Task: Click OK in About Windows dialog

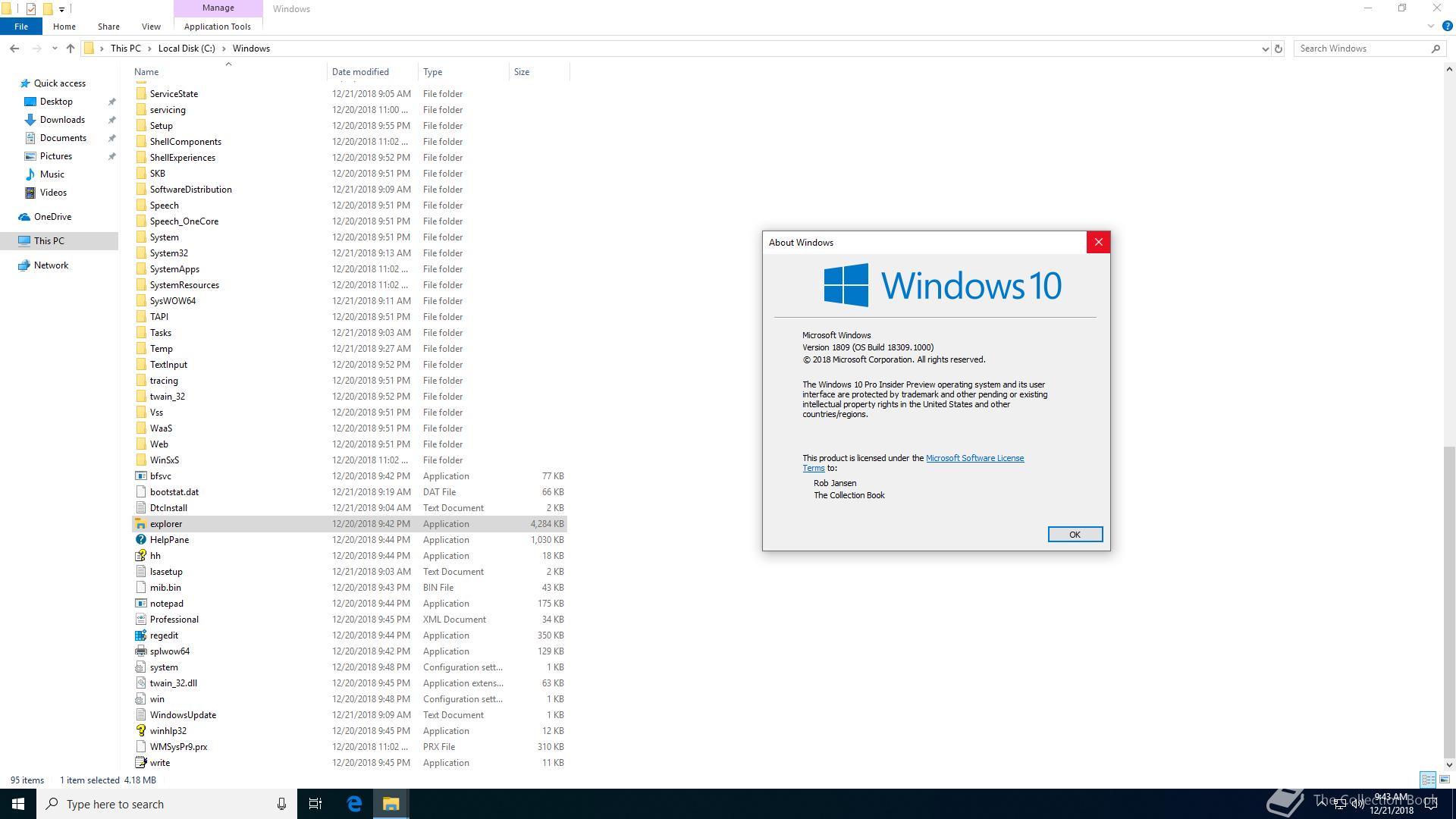Action: tap(1075, 535)
